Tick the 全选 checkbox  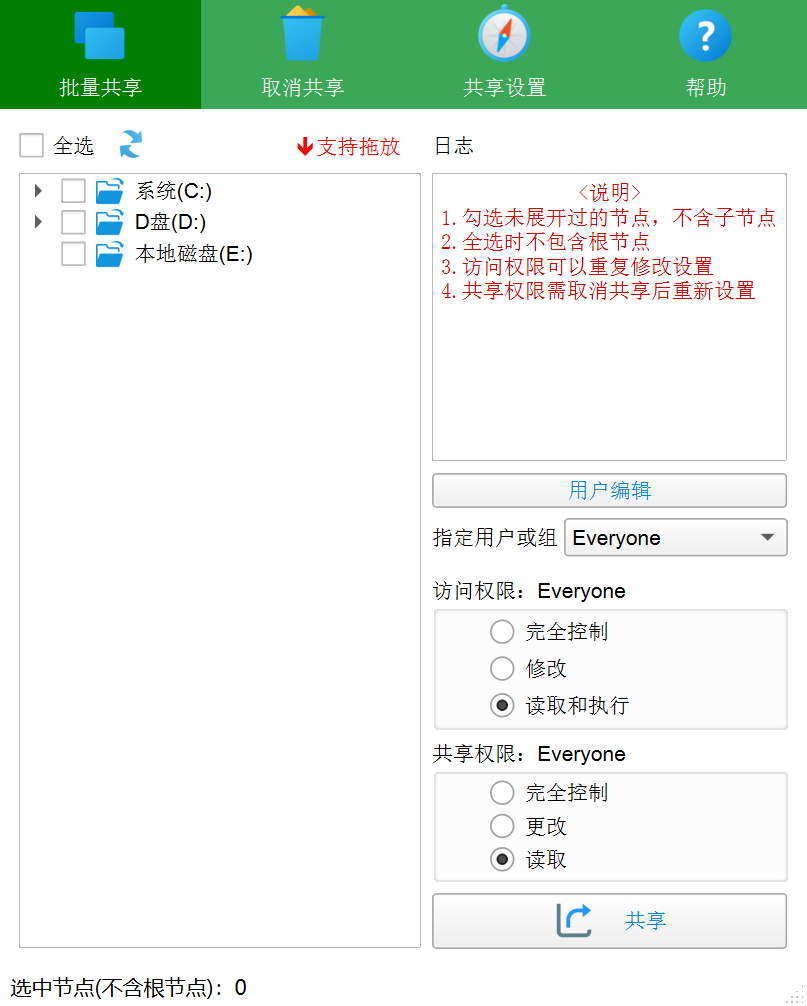31,146
